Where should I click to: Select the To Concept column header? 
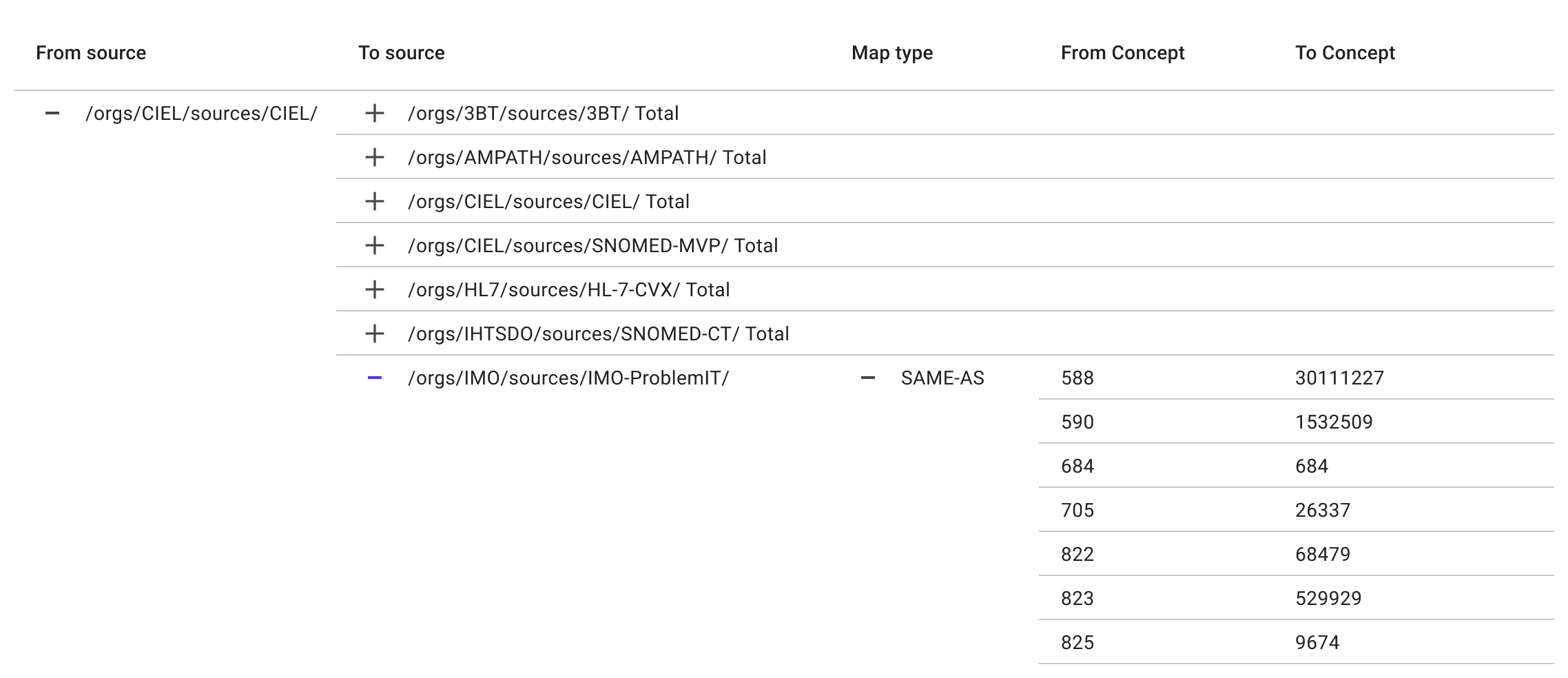1345,53
